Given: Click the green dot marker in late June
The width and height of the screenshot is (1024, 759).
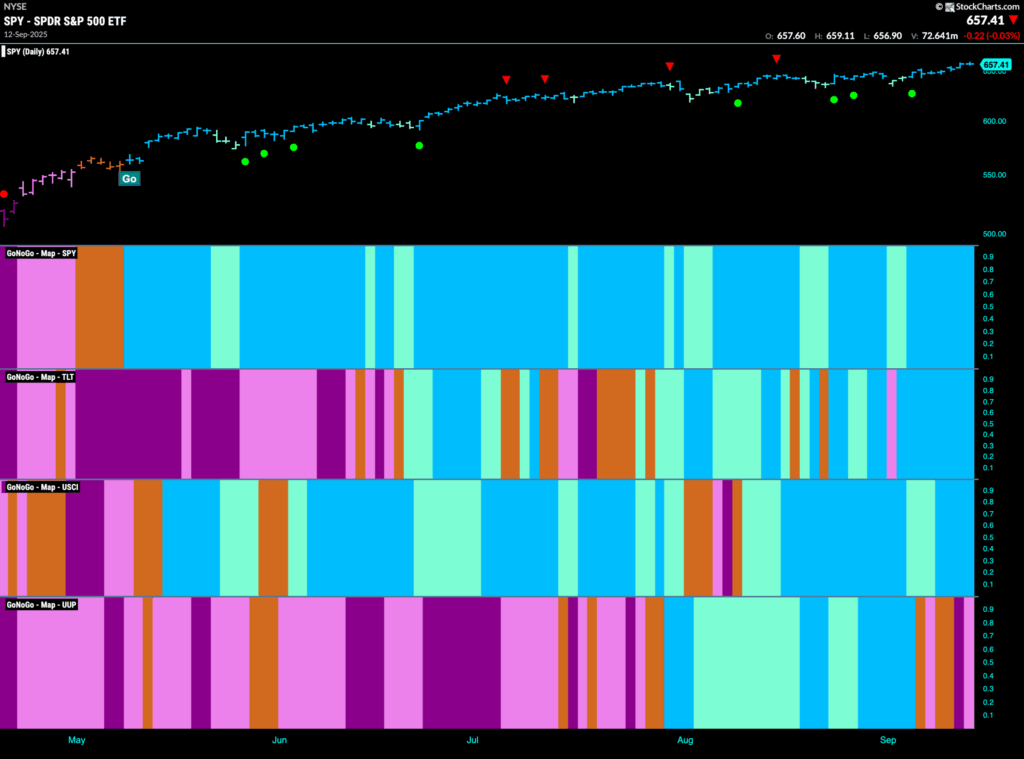Looking at the screenshot, I should pos(419,146).
